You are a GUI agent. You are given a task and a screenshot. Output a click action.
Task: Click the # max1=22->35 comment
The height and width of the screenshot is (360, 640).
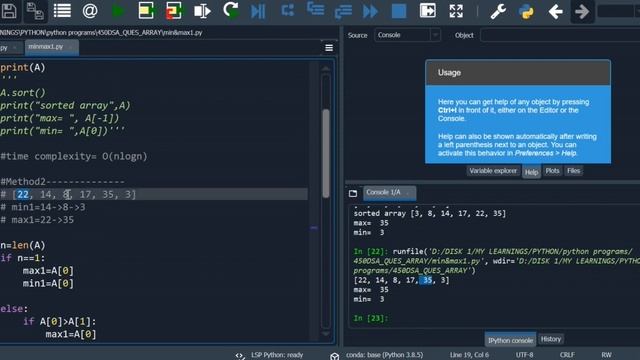point(37,220)
